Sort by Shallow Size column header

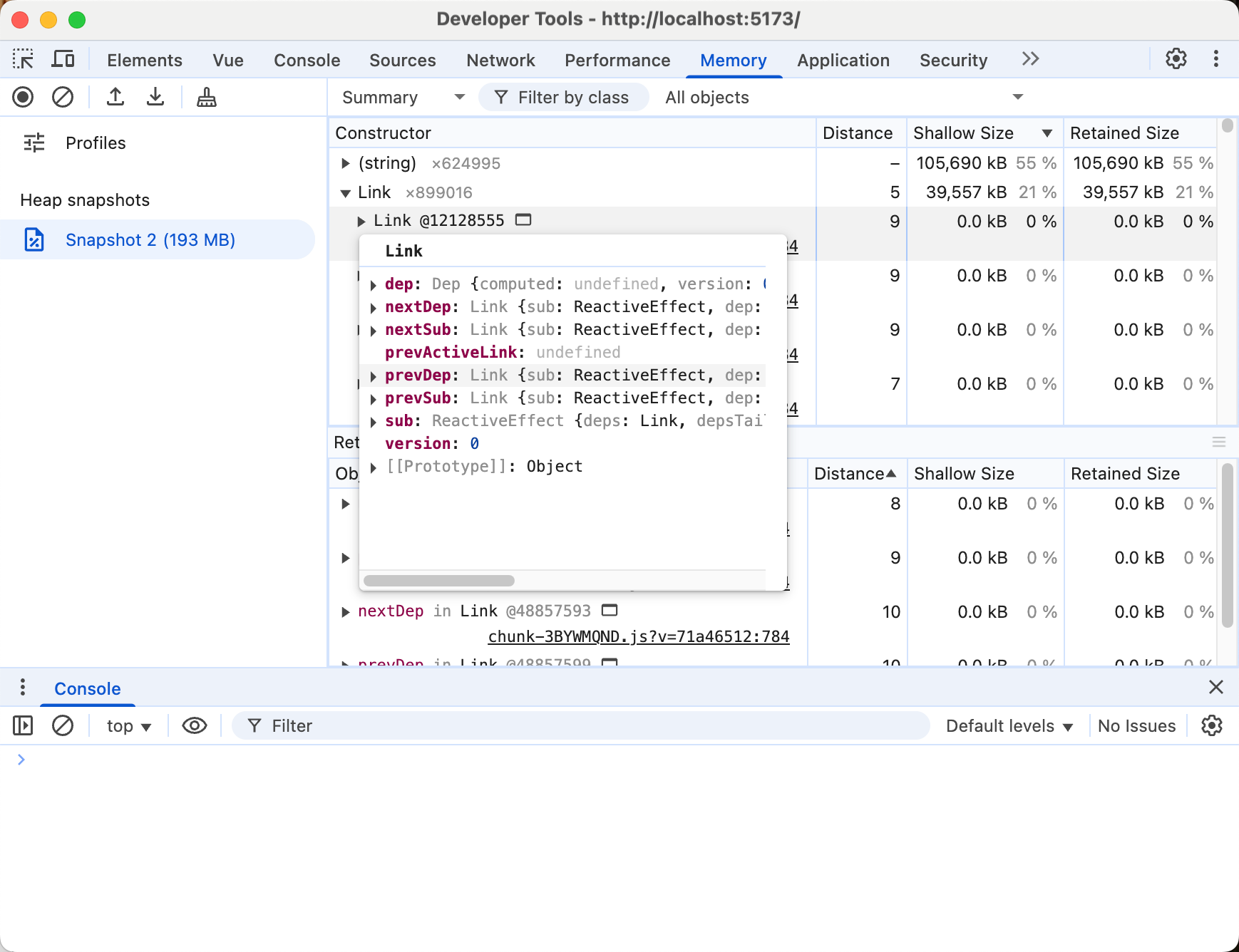point(984,133)
